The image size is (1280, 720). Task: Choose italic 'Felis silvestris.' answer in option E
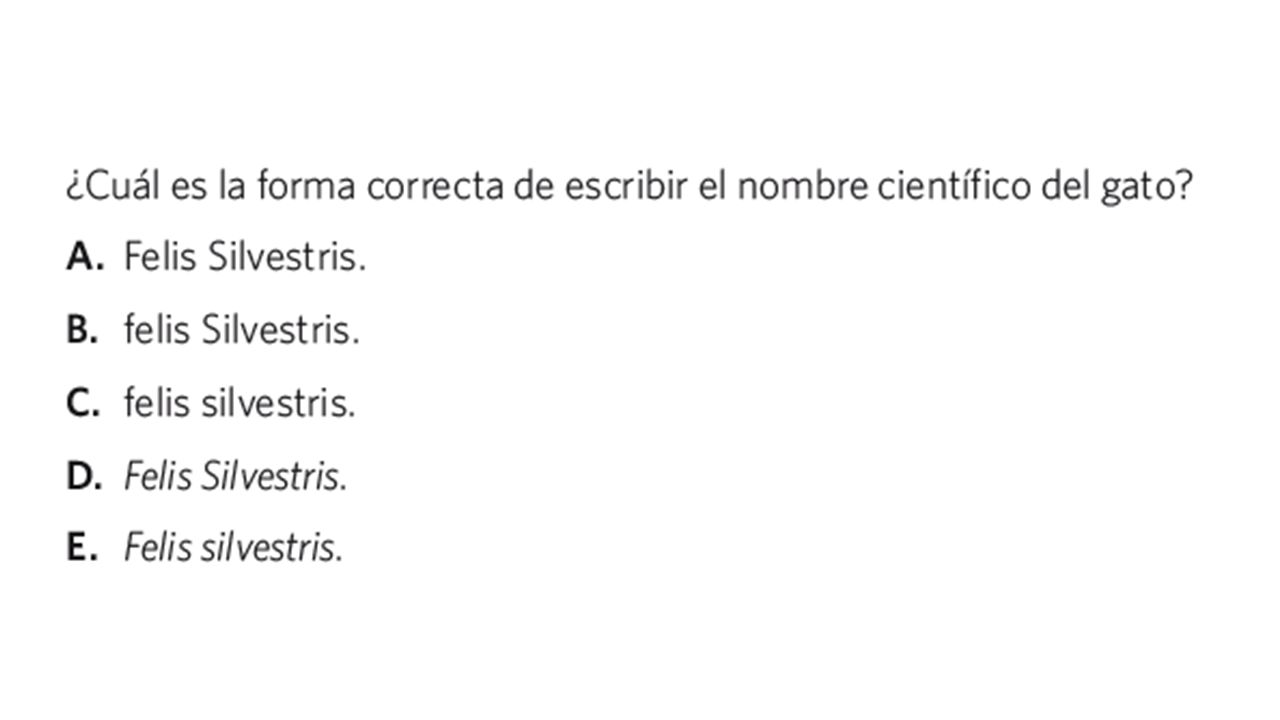tap(233, 548)
